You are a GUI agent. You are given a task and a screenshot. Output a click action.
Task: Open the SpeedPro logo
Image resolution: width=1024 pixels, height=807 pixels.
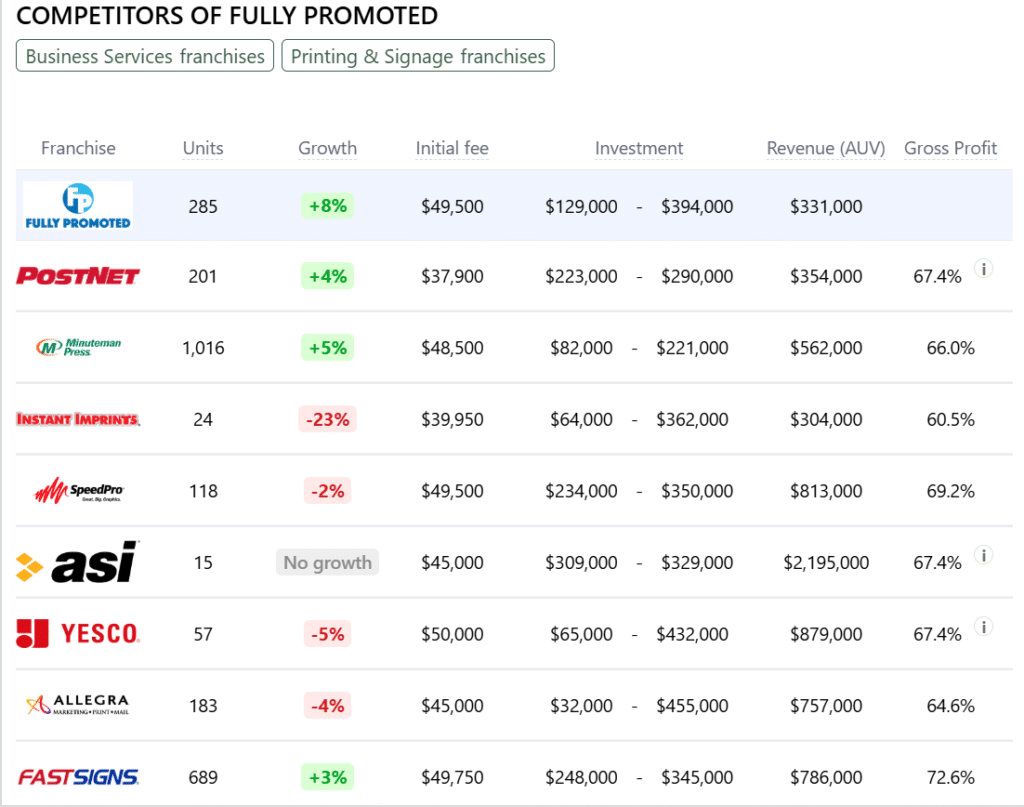pyautogui.click(x=78, y=490)
